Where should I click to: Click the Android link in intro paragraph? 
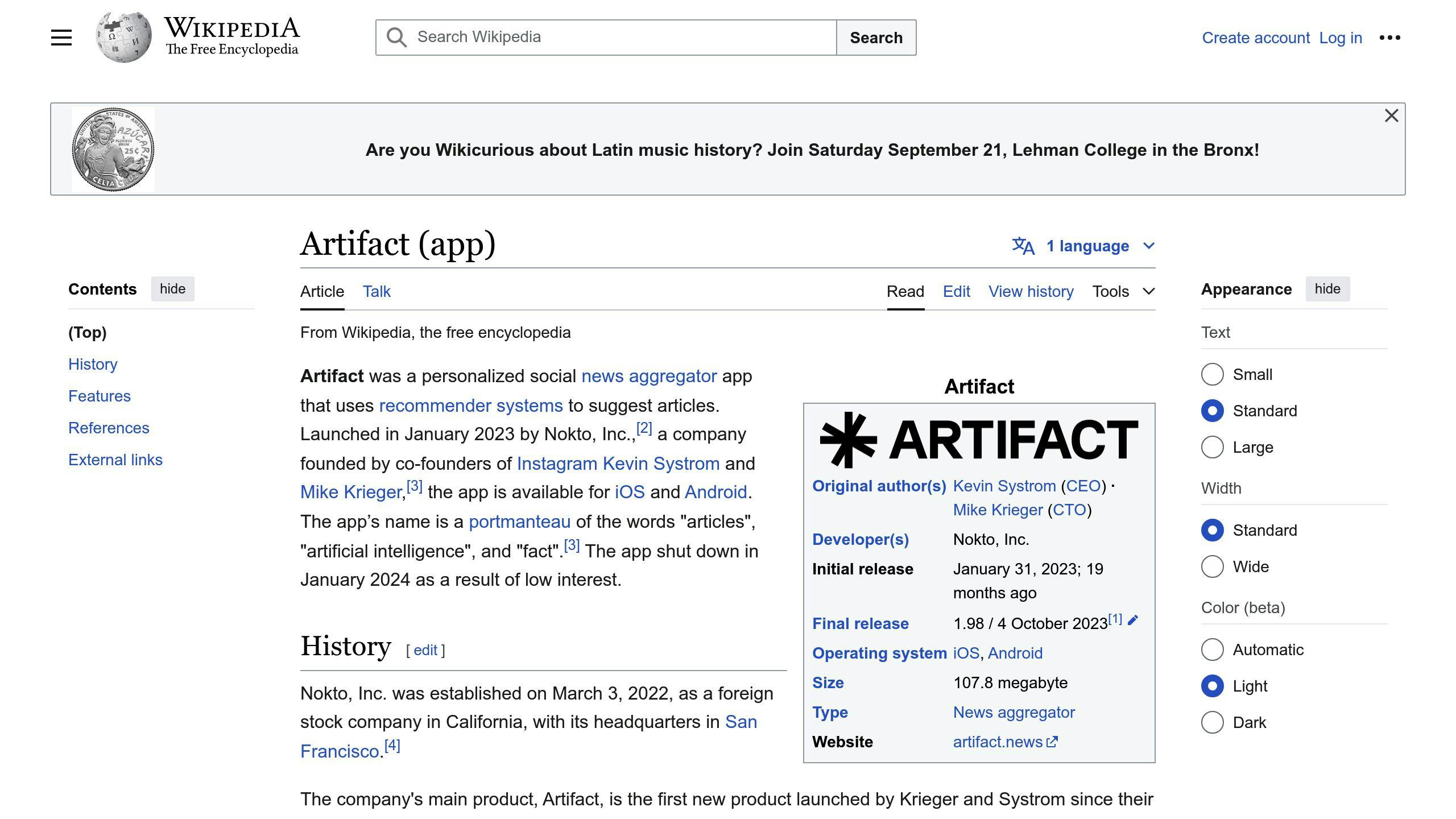pos(715,492)
